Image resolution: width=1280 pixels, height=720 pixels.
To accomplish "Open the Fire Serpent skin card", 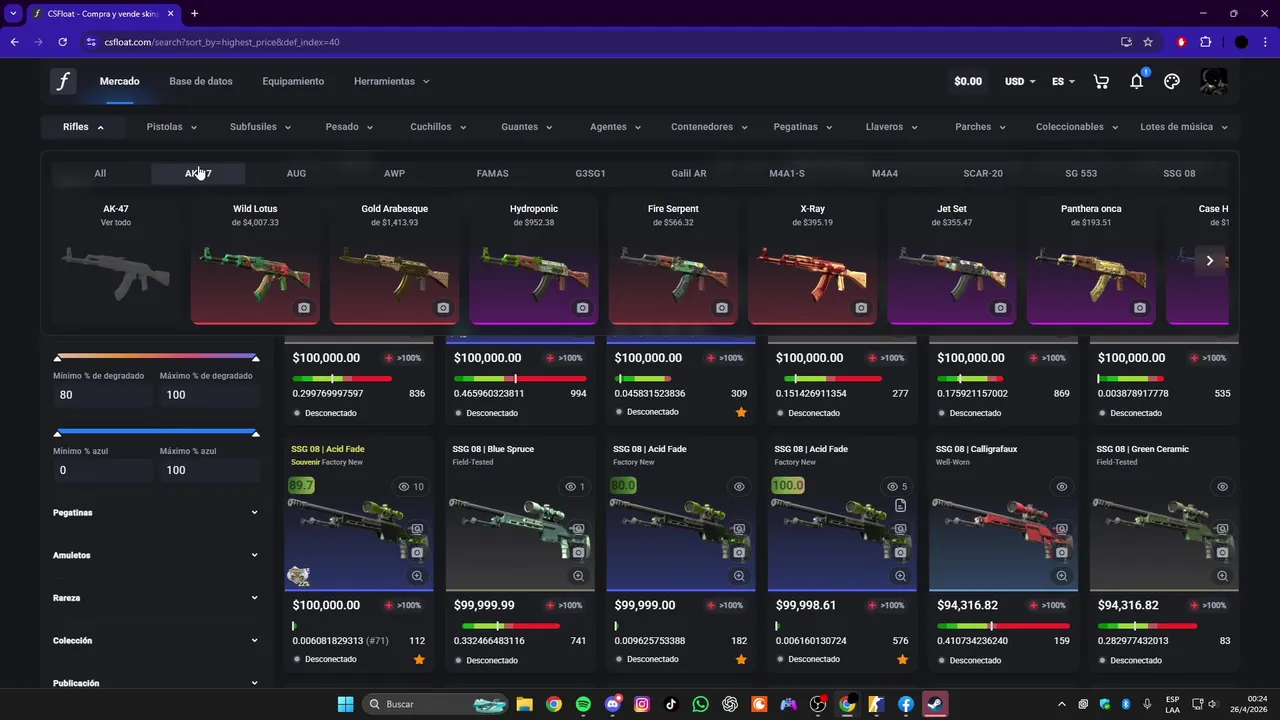I will 674,260.
